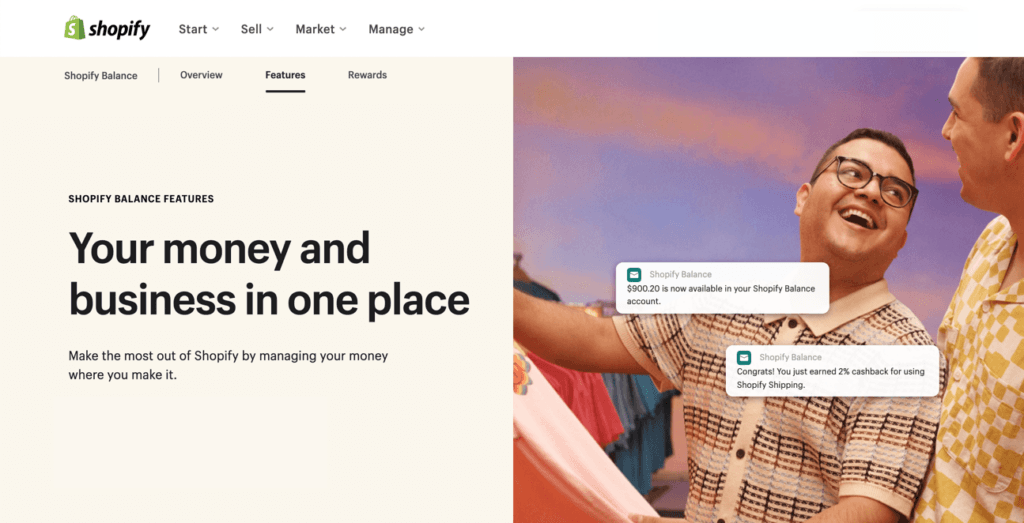Screen dimensions: 1024x523
Task: Click the mail icon in cashback notification
Action: point(743,358)
